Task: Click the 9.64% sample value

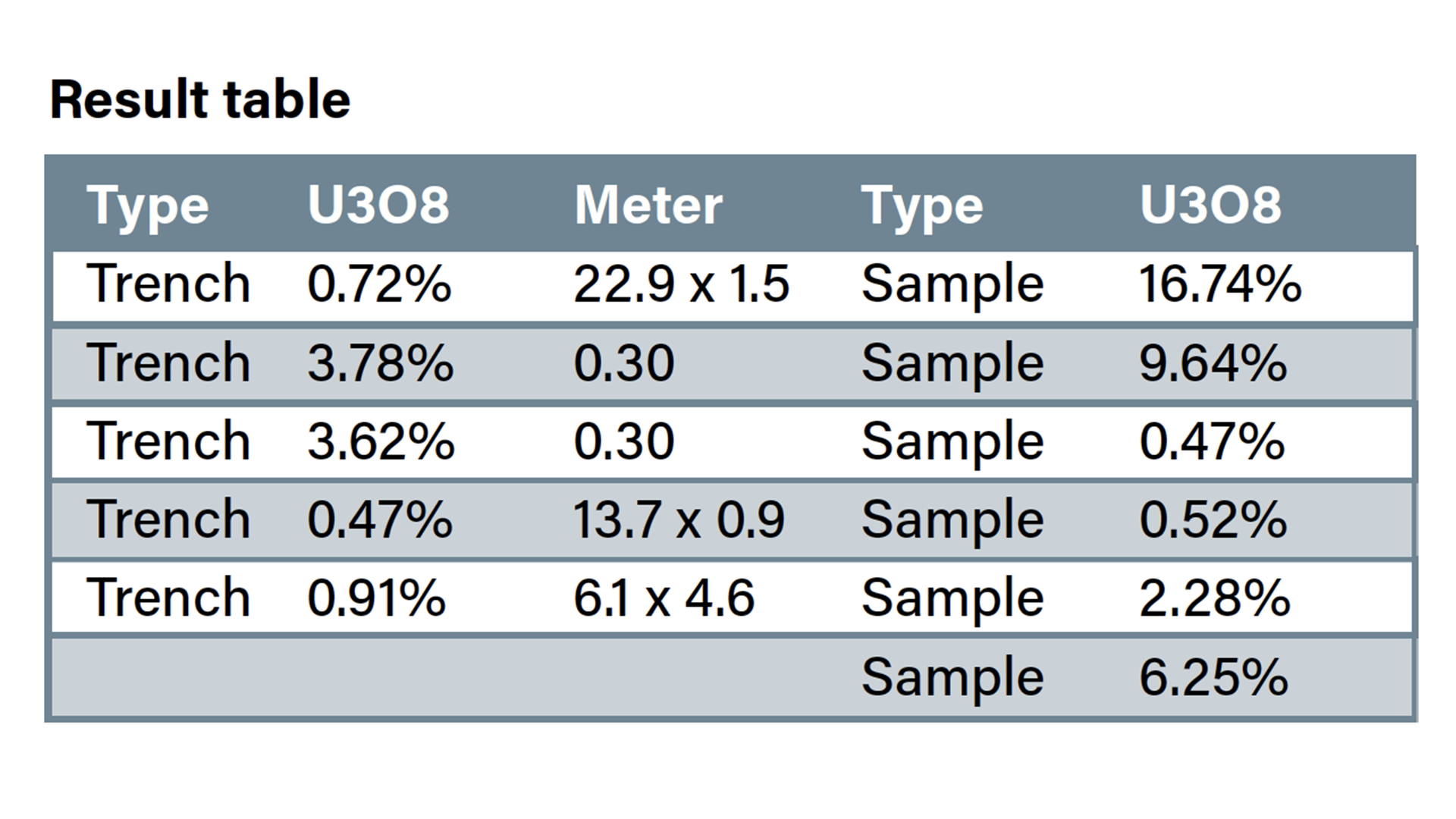Action: [1213, 363]
